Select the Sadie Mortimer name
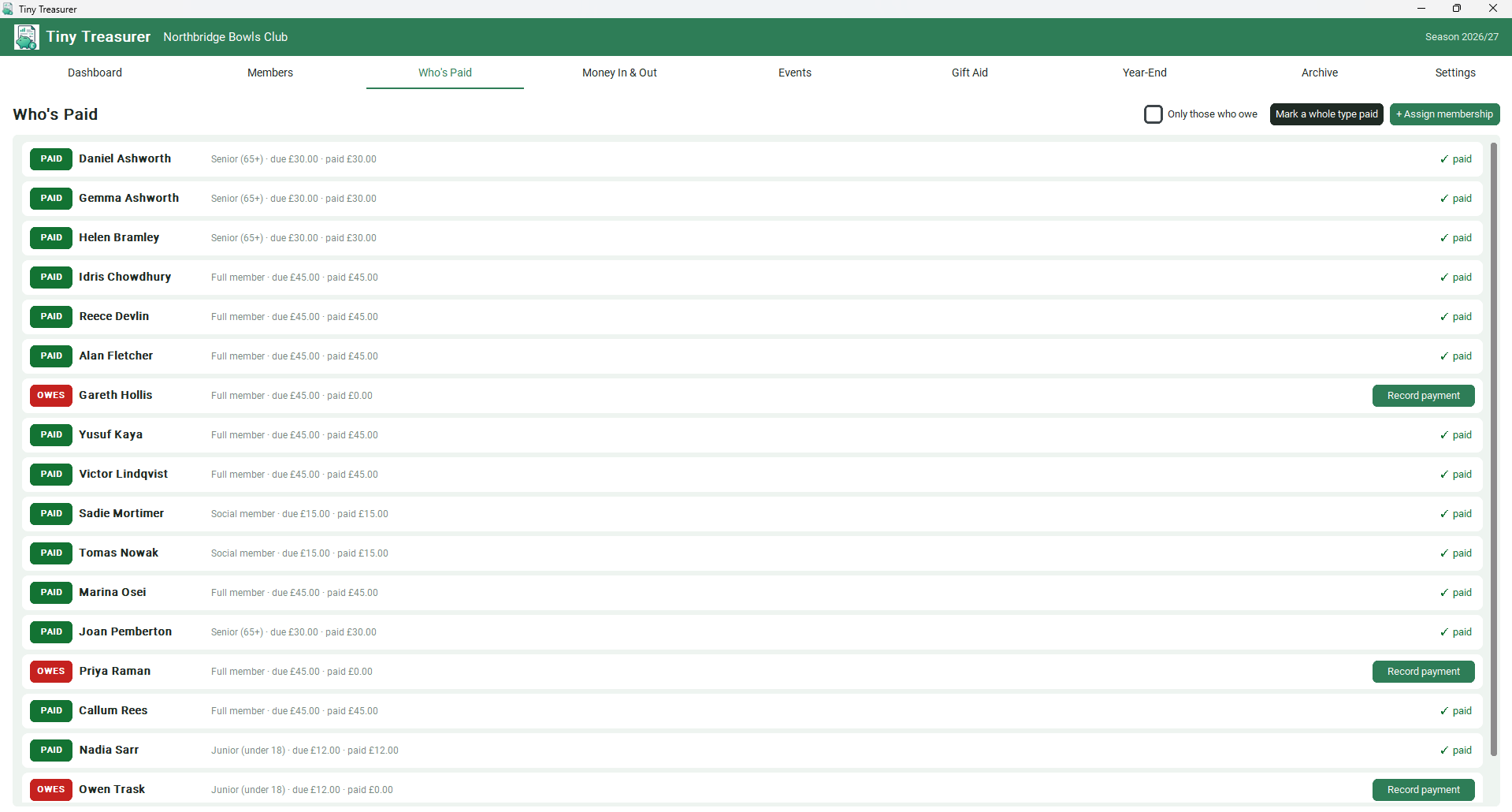The image size is (1512, 812). point(121,513)
